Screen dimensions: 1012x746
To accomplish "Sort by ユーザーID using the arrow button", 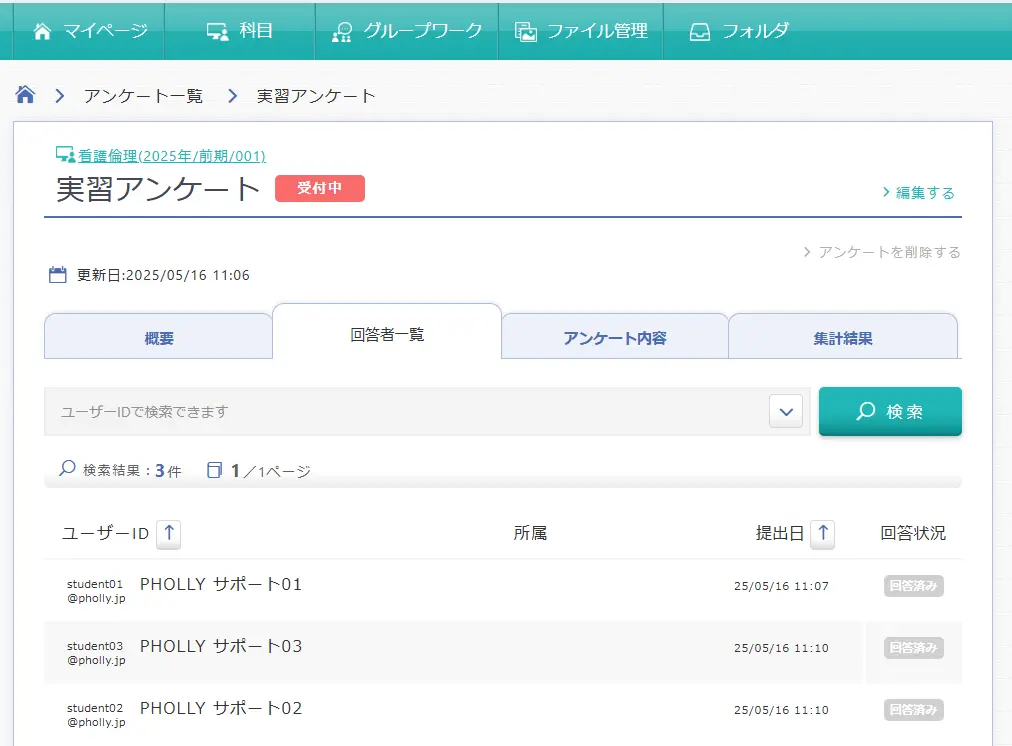I will pyautogui.click(x=169, y=534).
